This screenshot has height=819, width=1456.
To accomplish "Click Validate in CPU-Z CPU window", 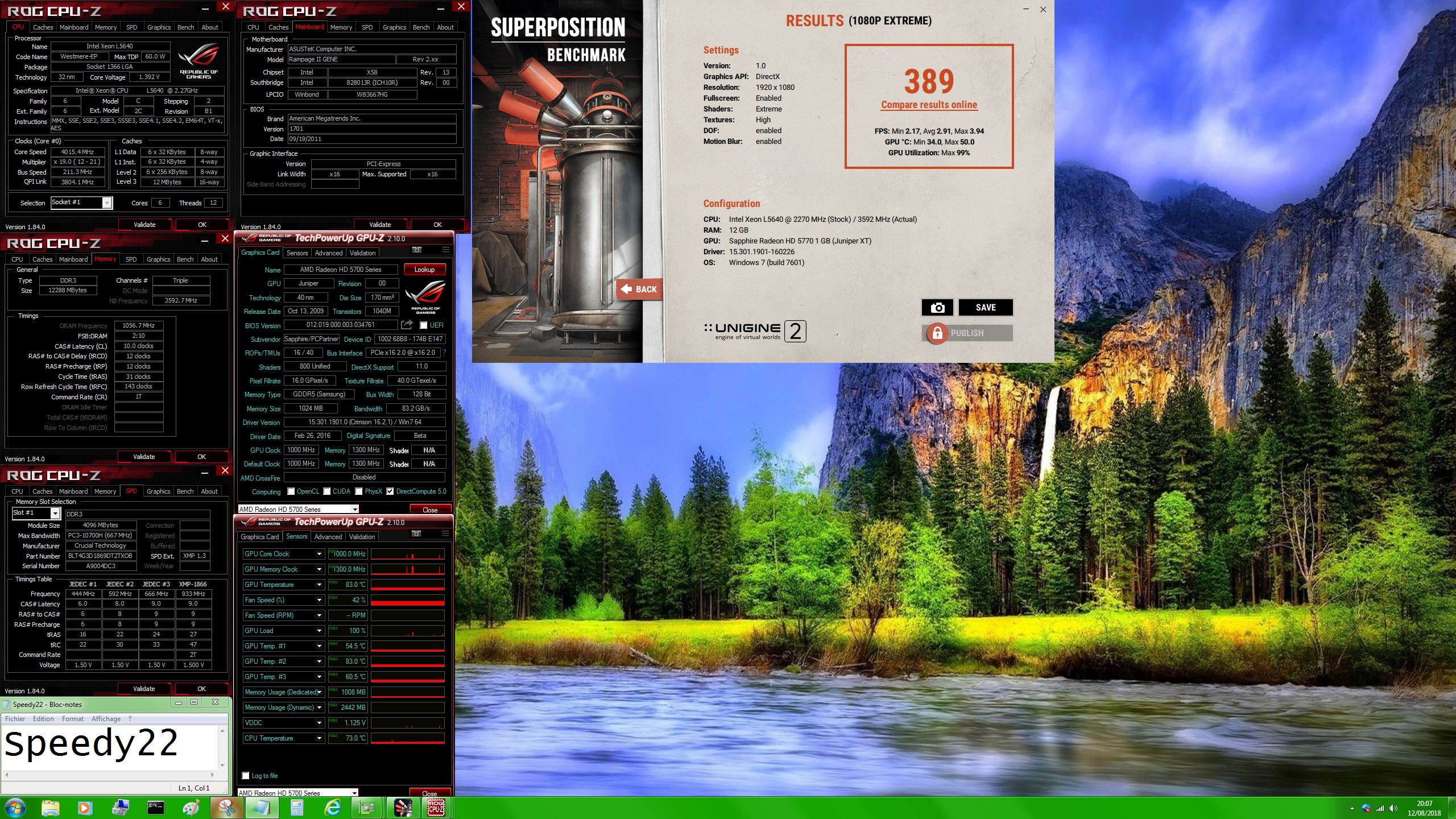I will (x=144, y=225).
